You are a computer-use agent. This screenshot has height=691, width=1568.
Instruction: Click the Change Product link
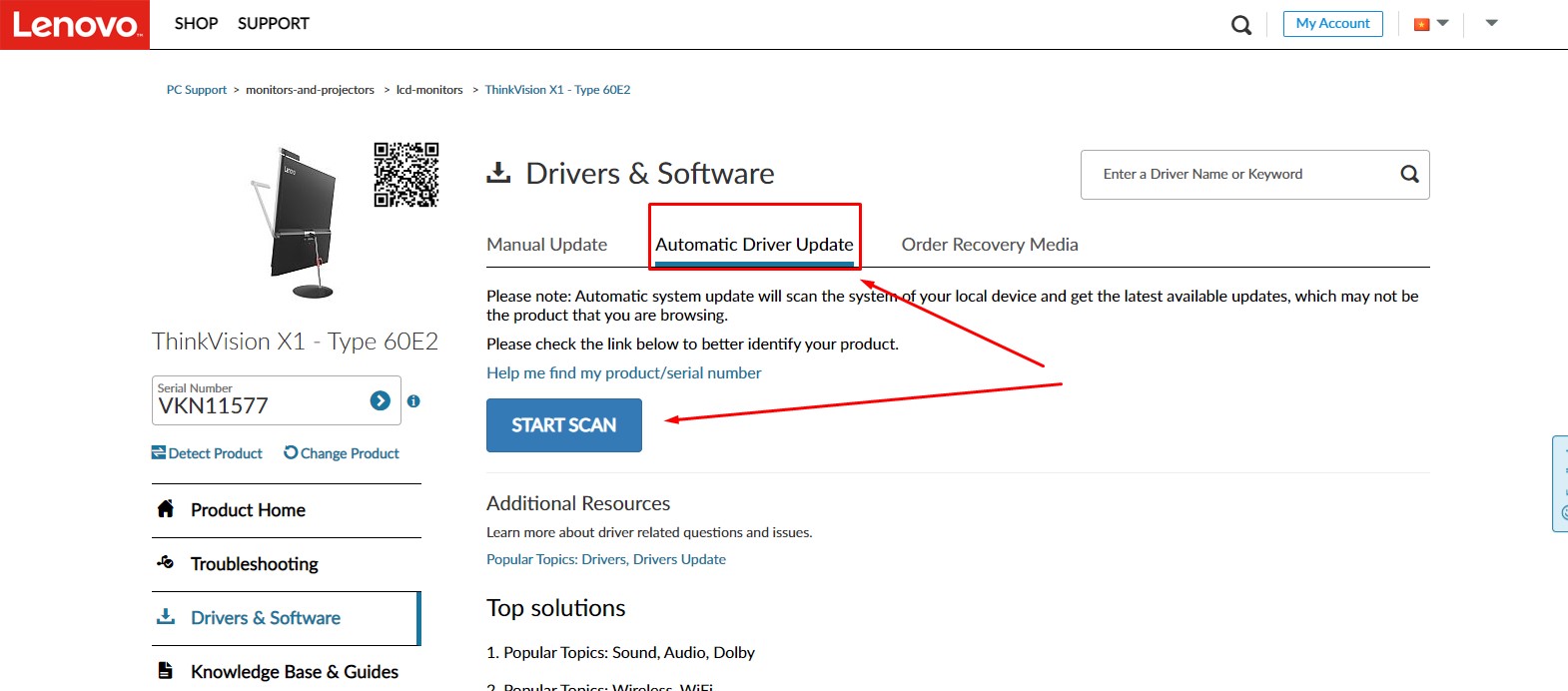point(342,453)
